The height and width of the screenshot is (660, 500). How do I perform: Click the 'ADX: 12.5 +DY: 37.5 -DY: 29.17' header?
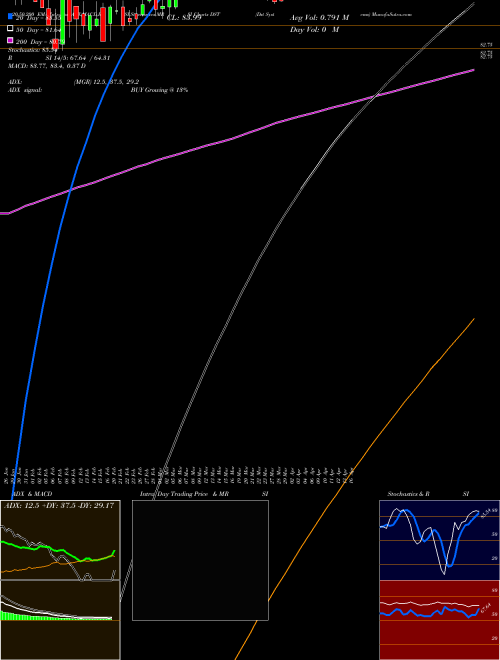(59, 506)
